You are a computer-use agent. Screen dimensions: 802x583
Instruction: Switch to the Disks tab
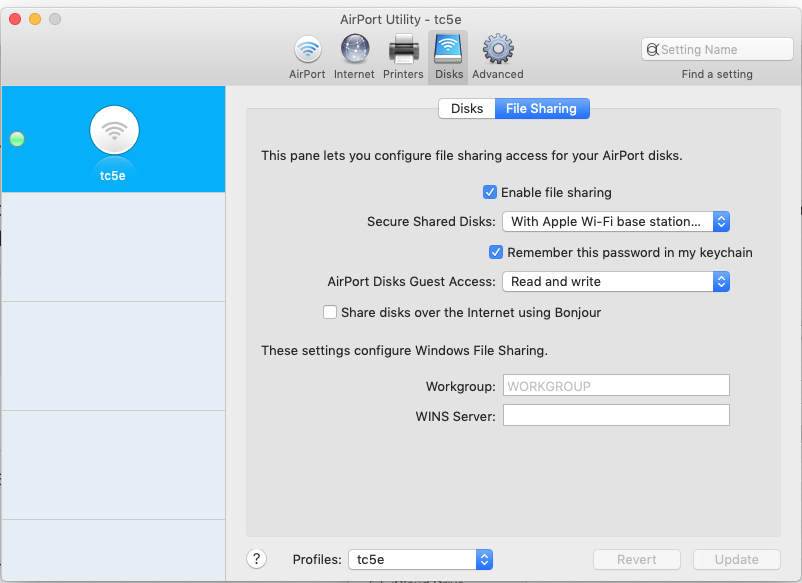coord(466,108)
